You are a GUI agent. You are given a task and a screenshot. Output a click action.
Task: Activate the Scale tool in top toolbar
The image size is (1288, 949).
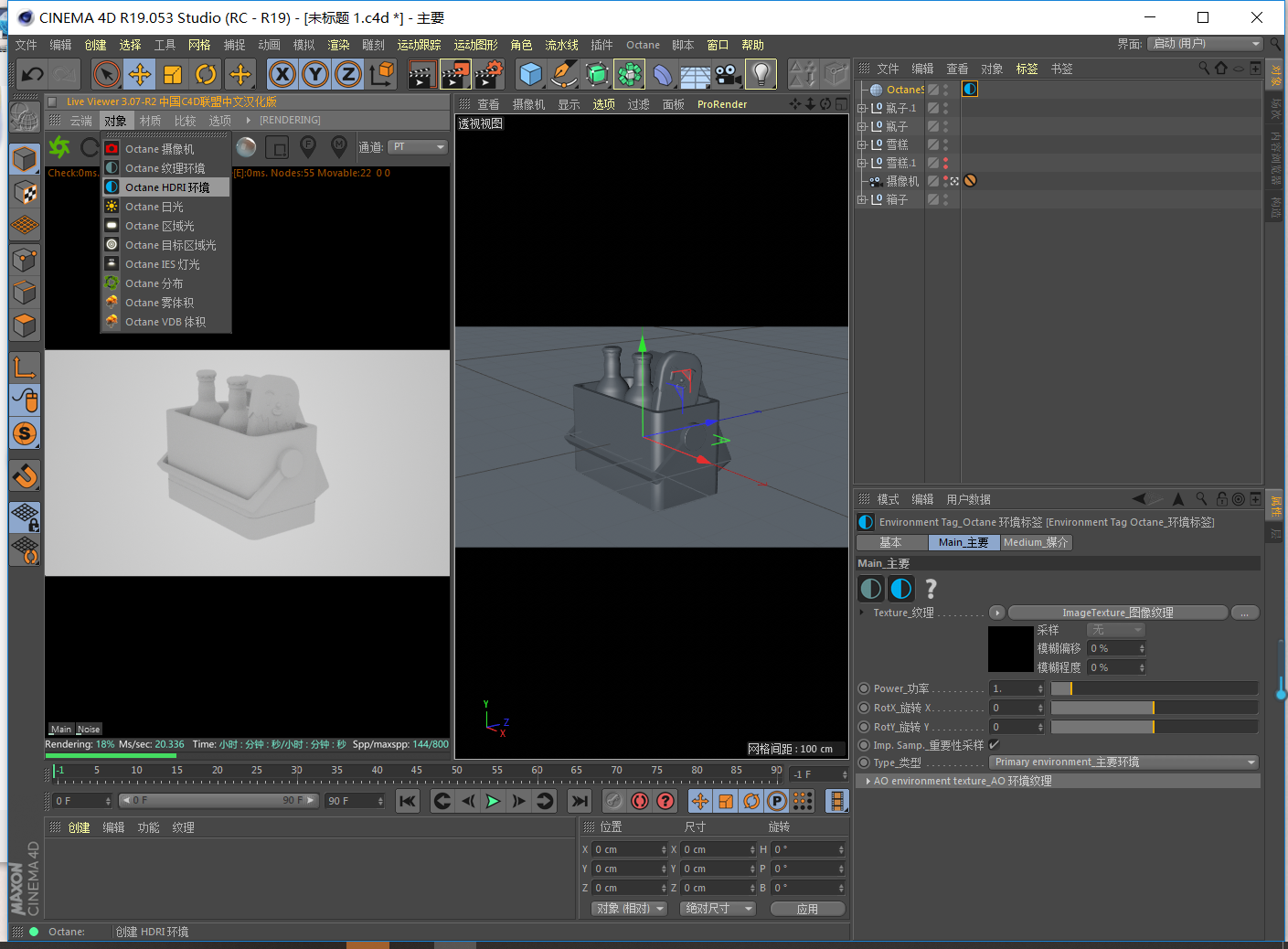pos(173,74)
